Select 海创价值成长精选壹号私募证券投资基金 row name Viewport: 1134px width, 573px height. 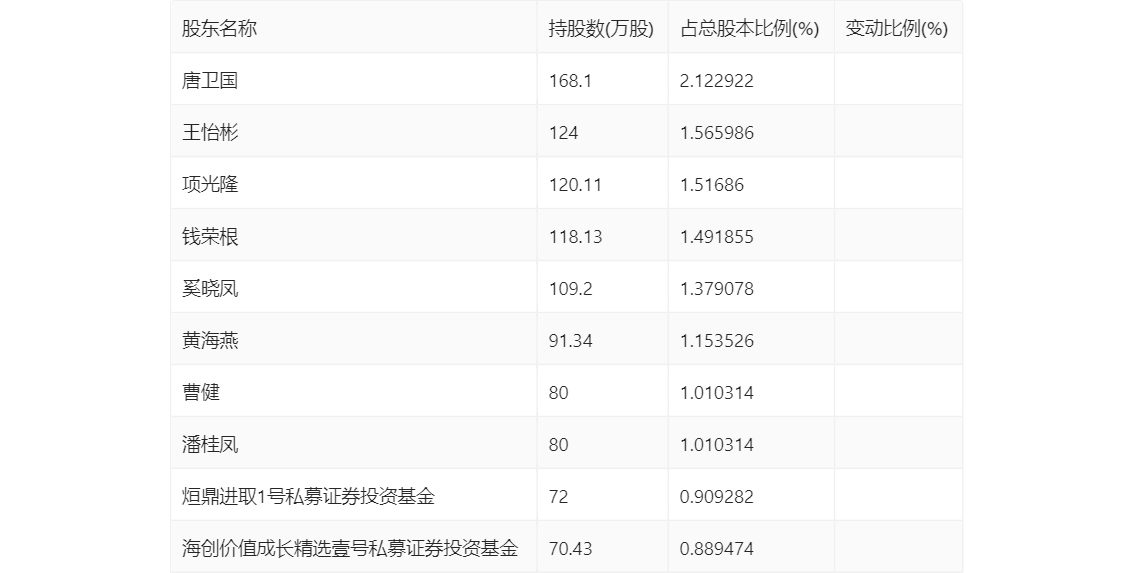pos(350,548)
